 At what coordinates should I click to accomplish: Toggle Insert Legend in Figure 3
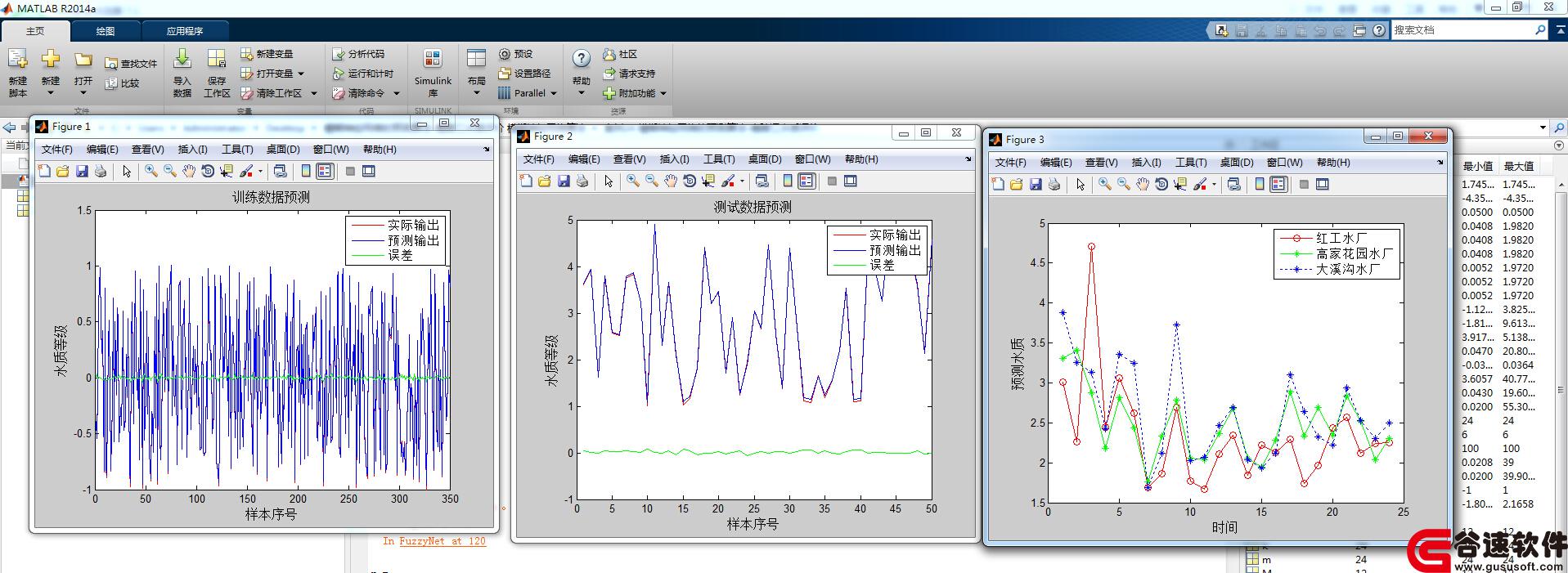pos(1278,184)
